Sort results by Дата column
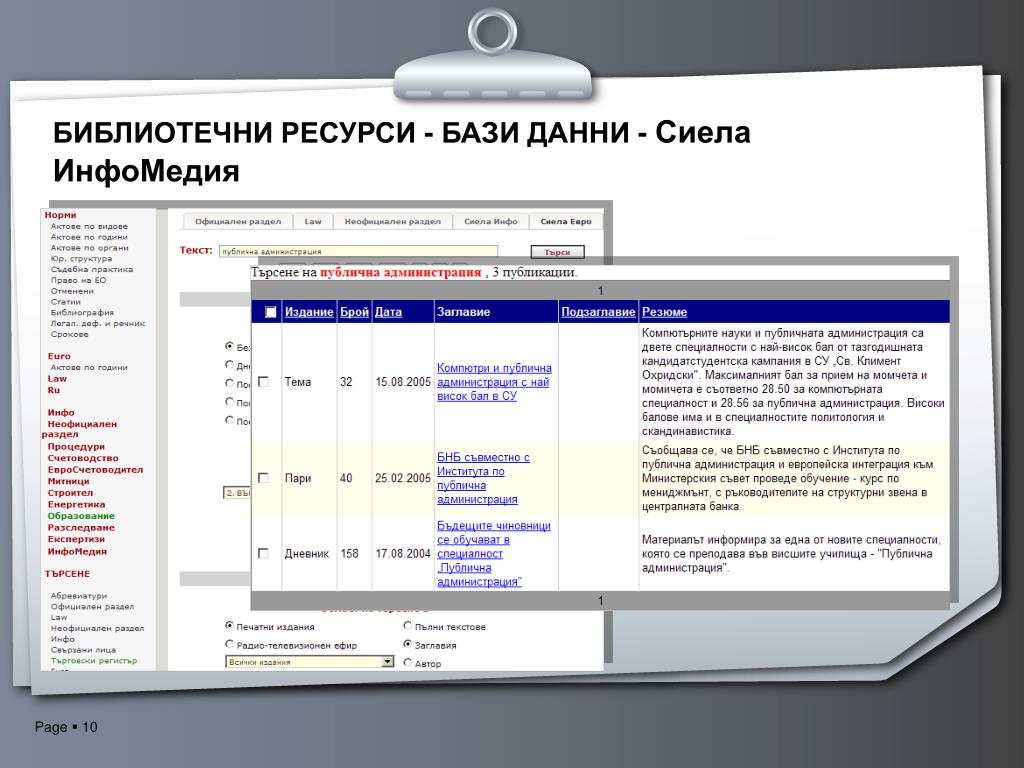The image size is (1024, 768). (388, 312)
